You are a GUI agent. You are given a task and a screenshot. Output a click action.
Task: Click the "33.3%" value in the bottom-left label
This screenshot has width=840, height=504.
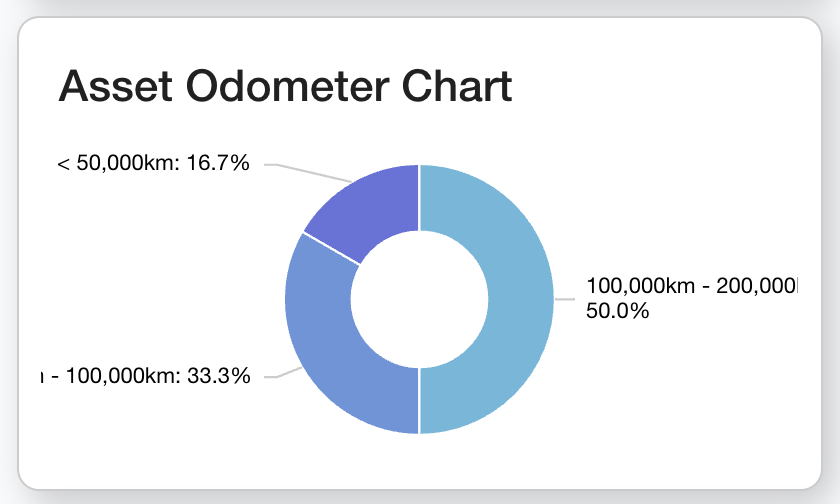coord(219,376)
